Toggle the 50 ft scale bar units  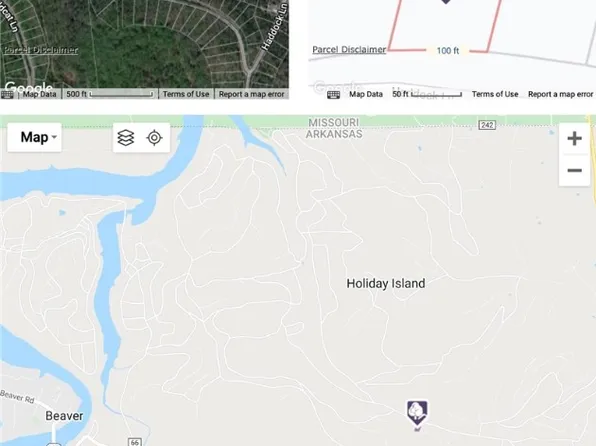(427, 94)
